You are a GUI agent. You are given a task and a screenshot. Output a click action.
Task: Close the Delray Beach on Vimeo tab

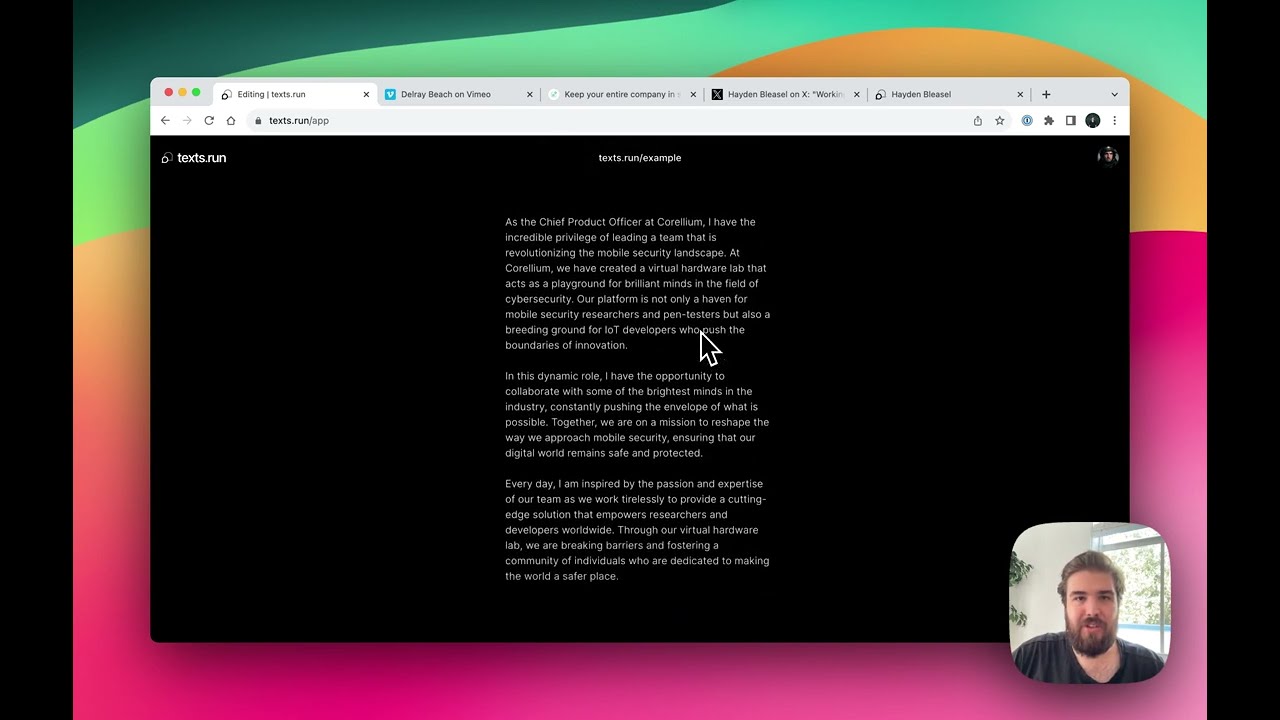pyautogui.click(x=530, y=95)
